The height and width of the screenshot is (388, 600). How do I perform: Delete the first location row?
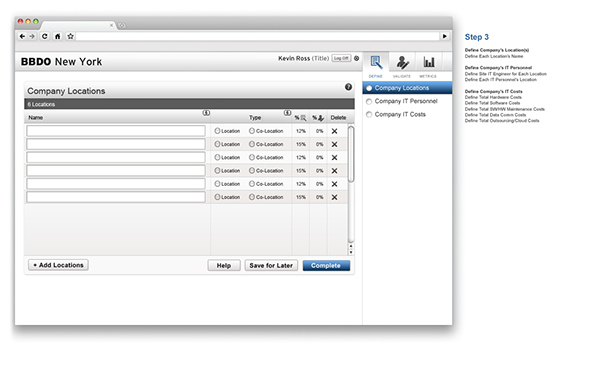tap(334, 131)
